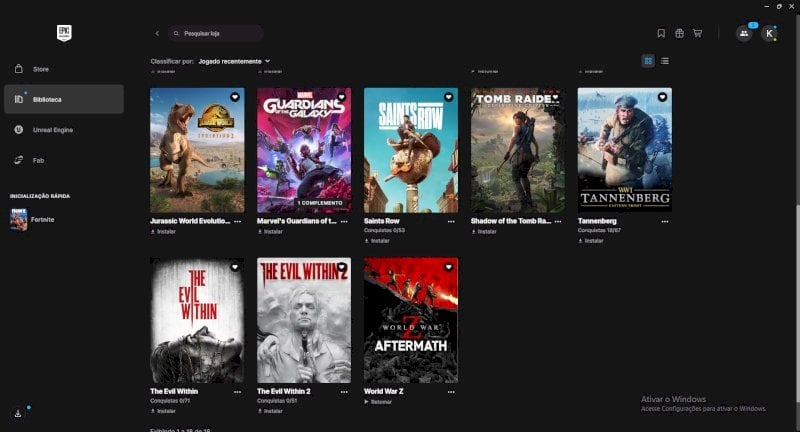Toggle World War Z Aftermath favorite heart
Image resolution: width=800 pixels, height=432 pixels.
pos(448,267)
